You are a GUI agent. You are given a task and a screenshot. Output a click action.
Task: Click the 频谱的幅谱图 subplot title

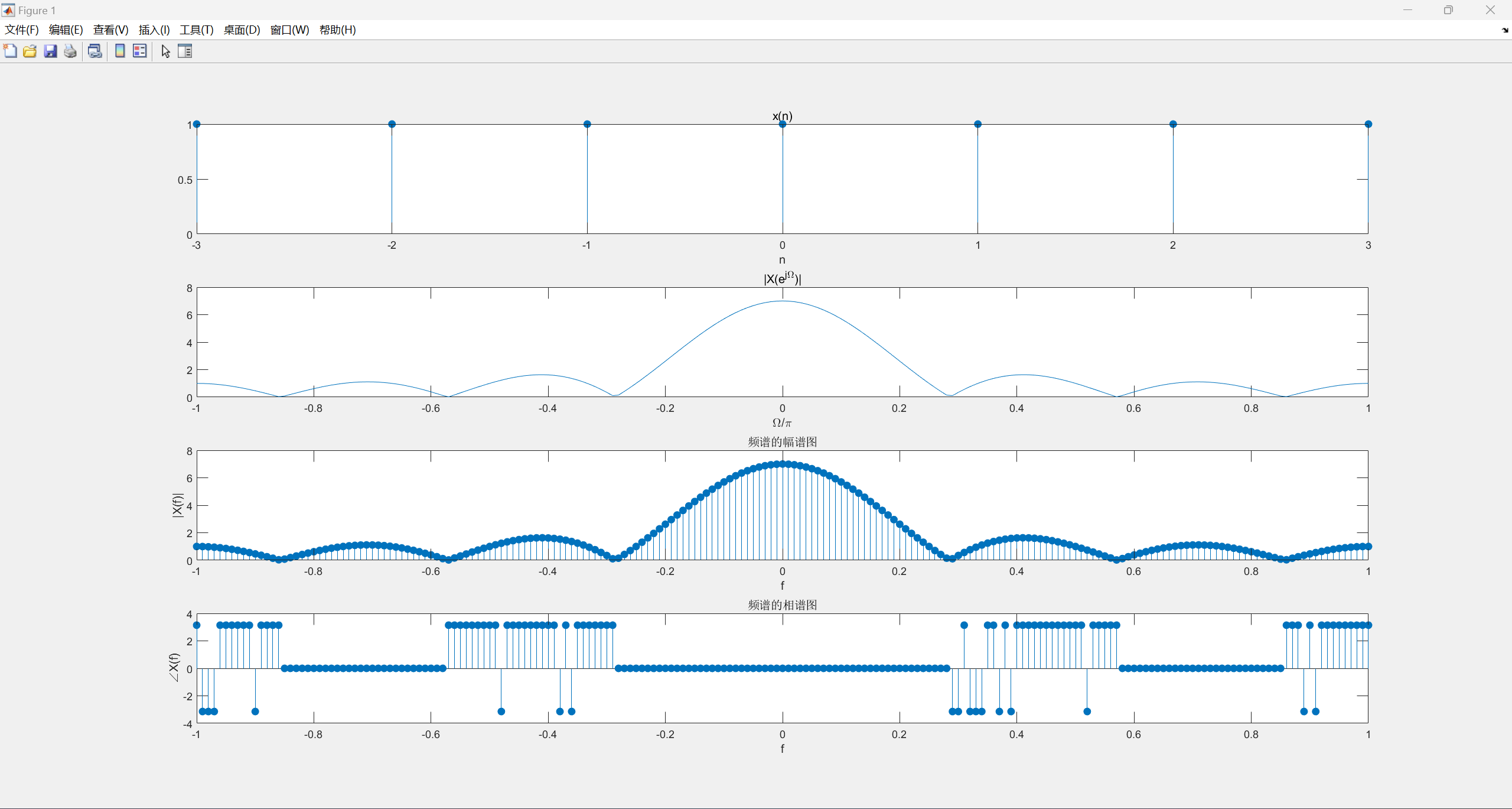click(782, 441)
